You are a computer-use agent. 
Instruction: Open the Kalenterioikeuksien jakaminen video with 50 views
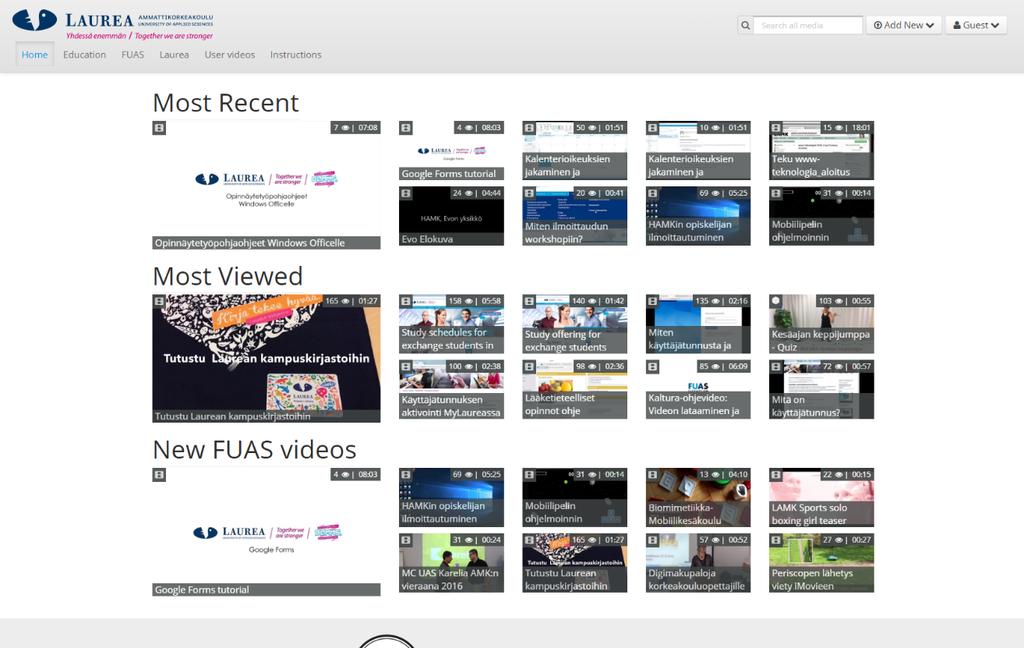click(x=575, y=150)
